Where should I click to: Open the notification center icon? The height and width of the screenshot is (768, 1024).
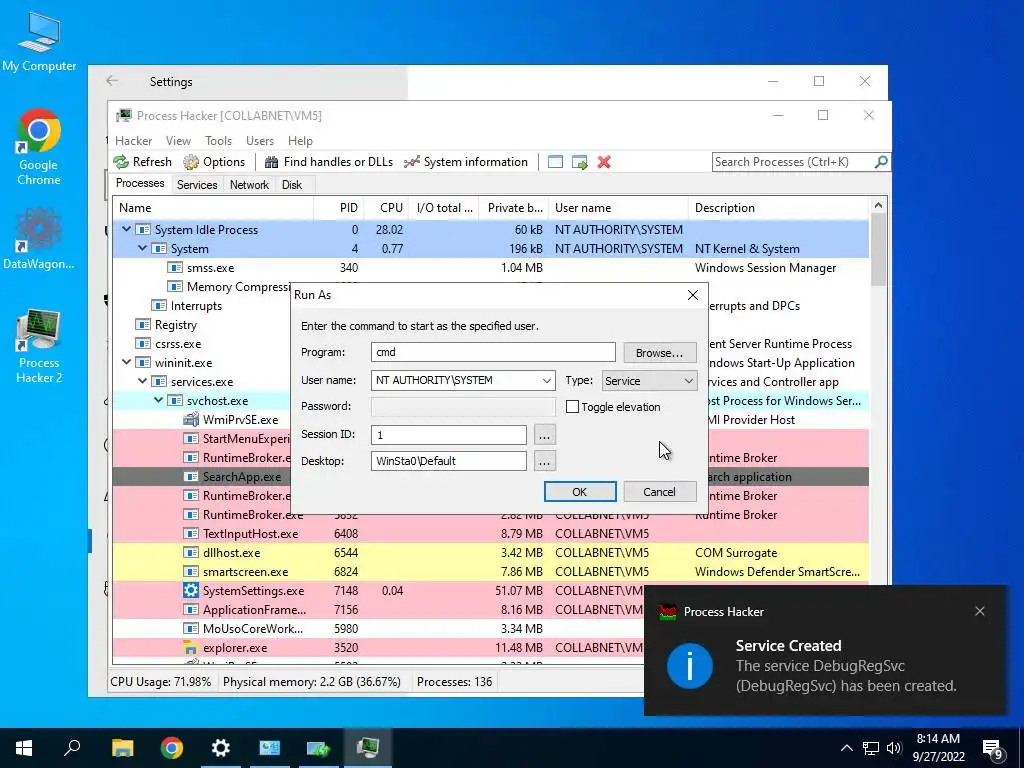993,748
